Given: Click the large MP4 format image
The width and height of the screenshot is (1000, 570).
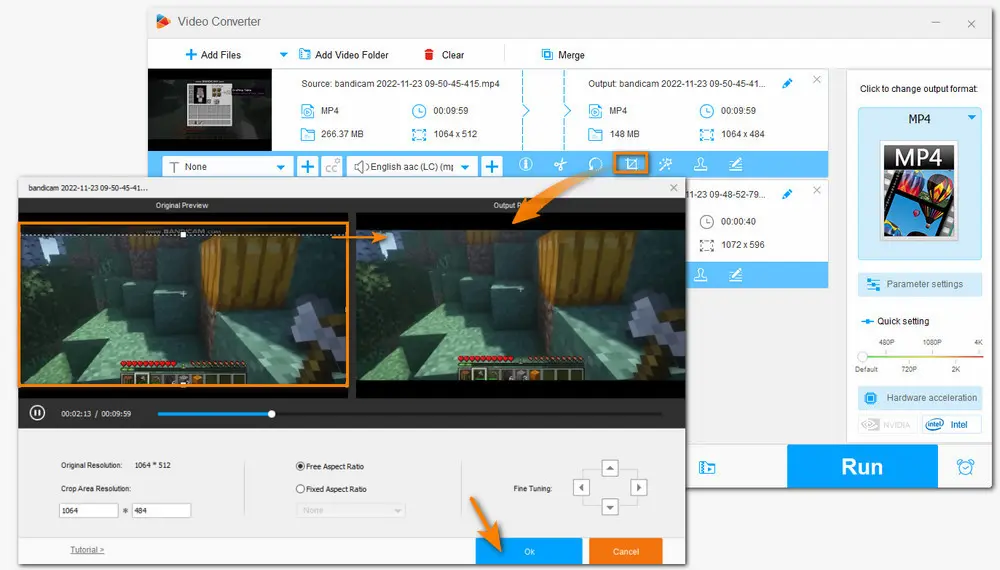Looking at the screenshot, I should pos(919,191).
